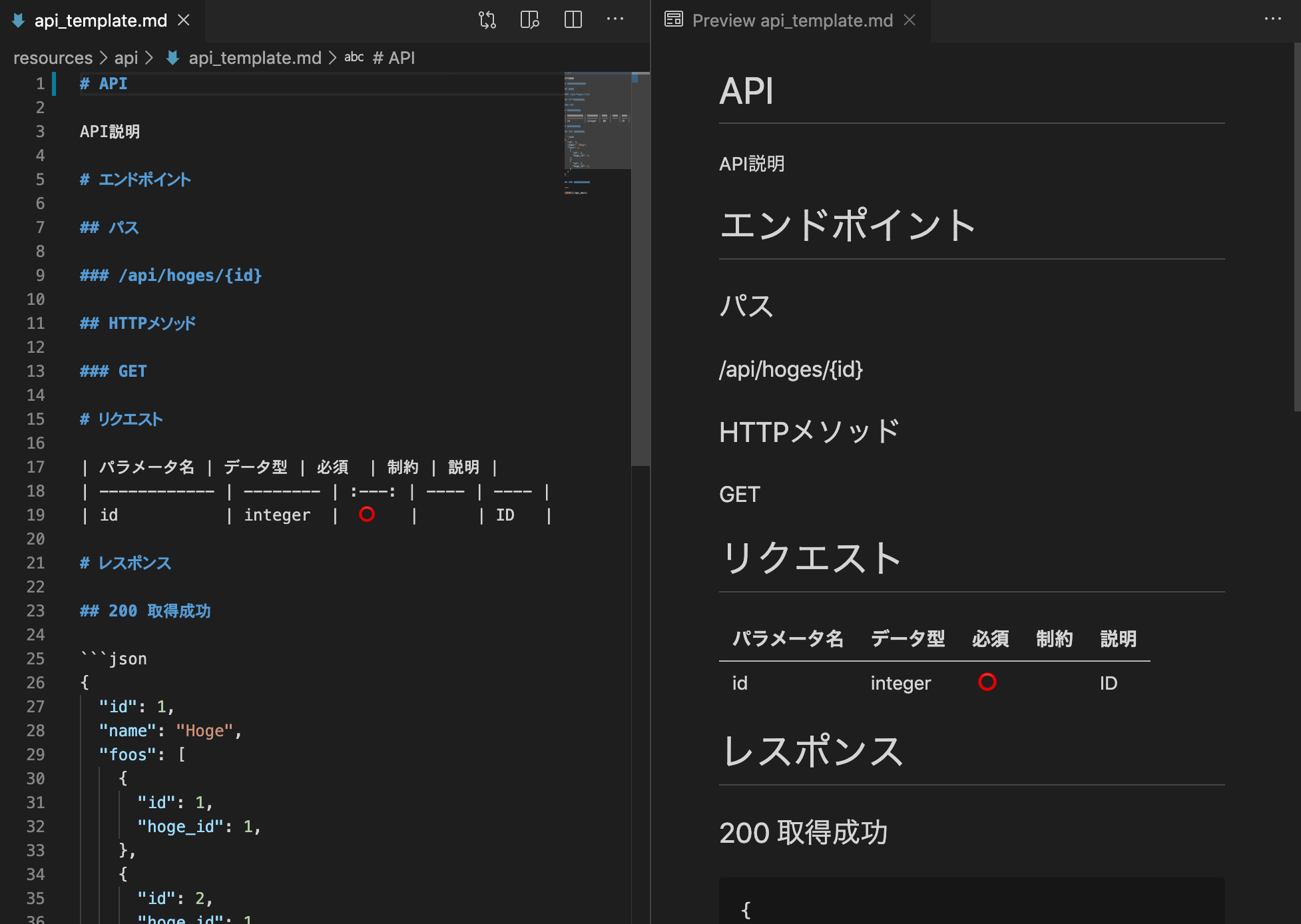Close the api_template.md editor tab

tap(184, 20)
